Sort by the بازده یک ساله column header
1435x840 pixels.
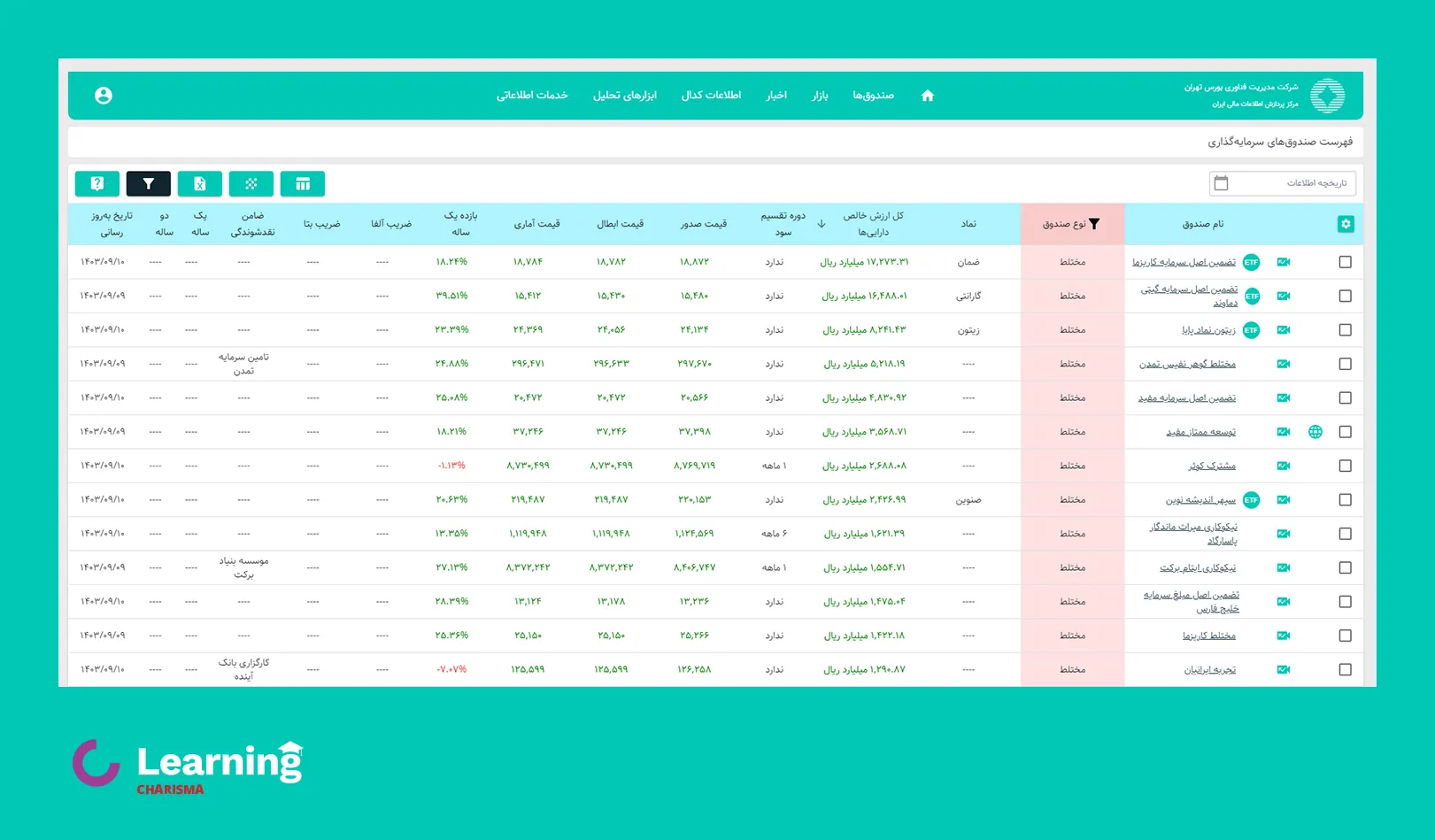461,224
